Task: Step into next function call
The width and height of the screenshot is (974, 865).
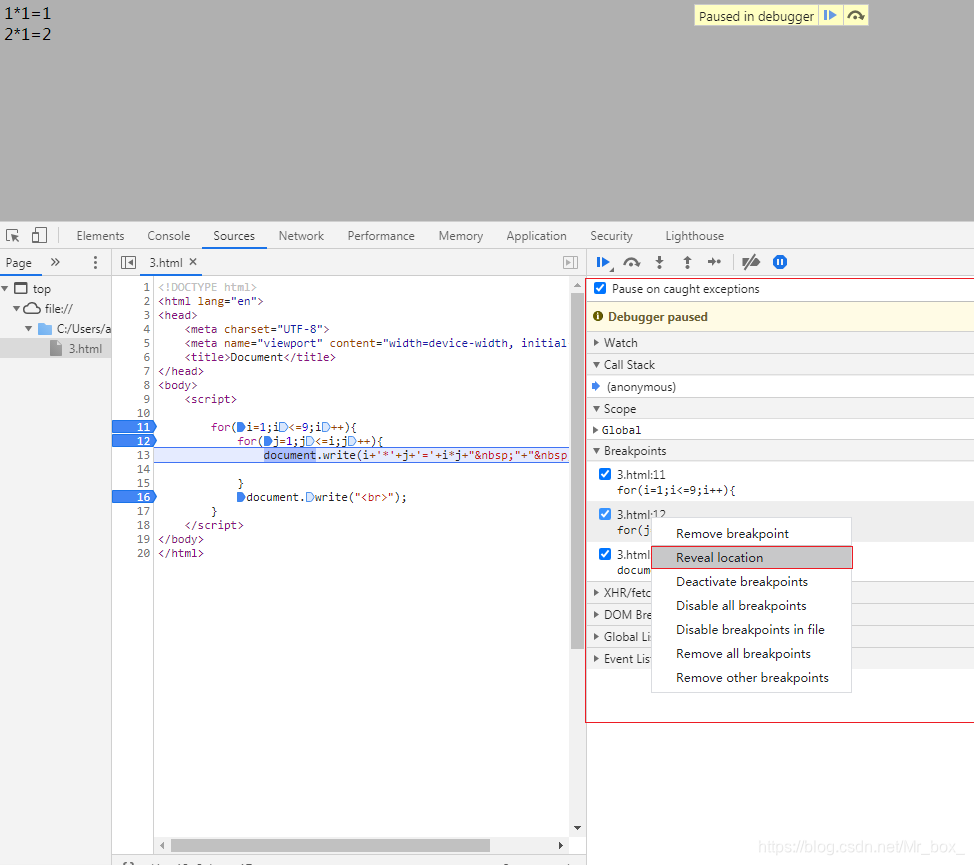Action: (660, 263)
